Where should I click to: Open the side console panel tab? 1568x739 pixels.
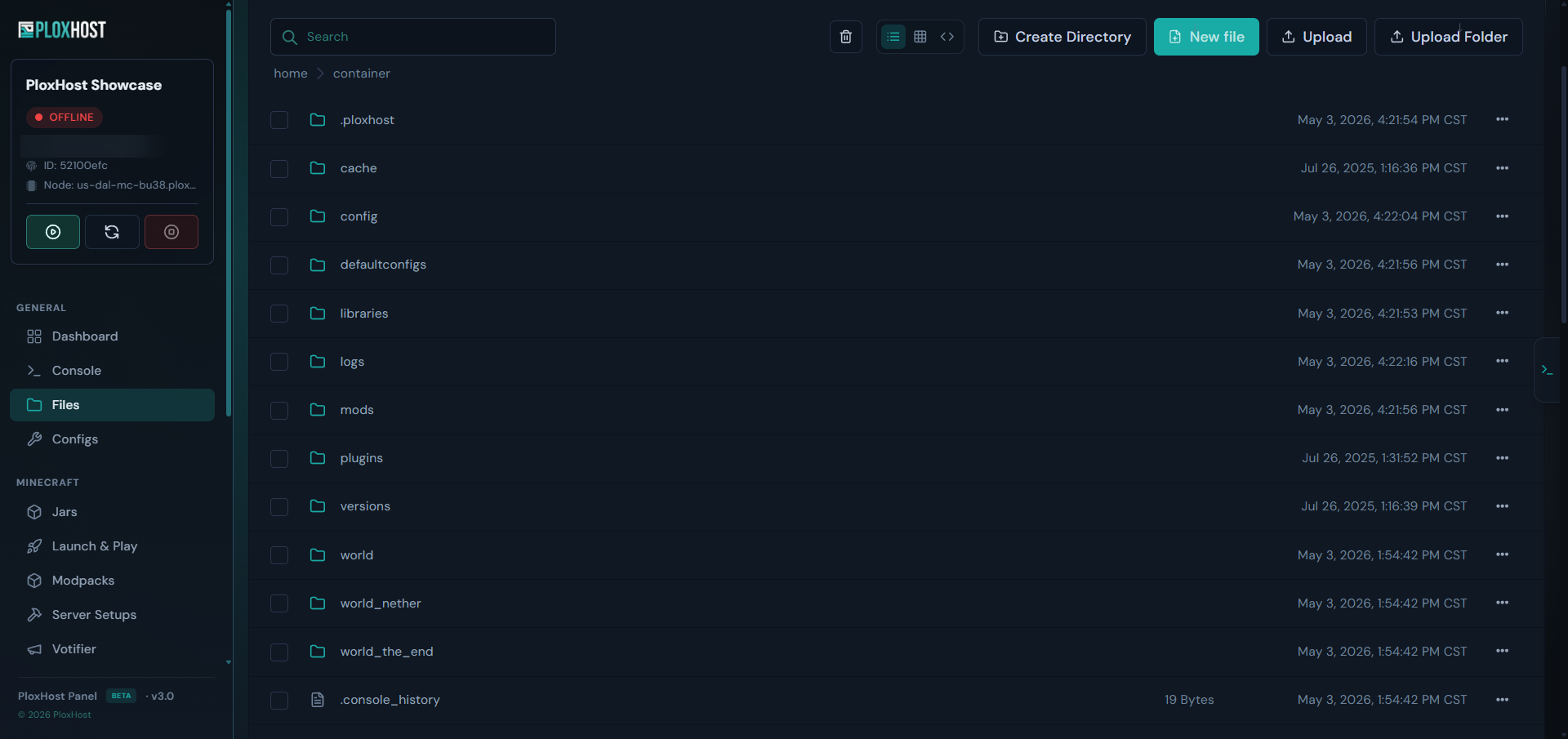pyautogui.click(x=1547, y=370)
